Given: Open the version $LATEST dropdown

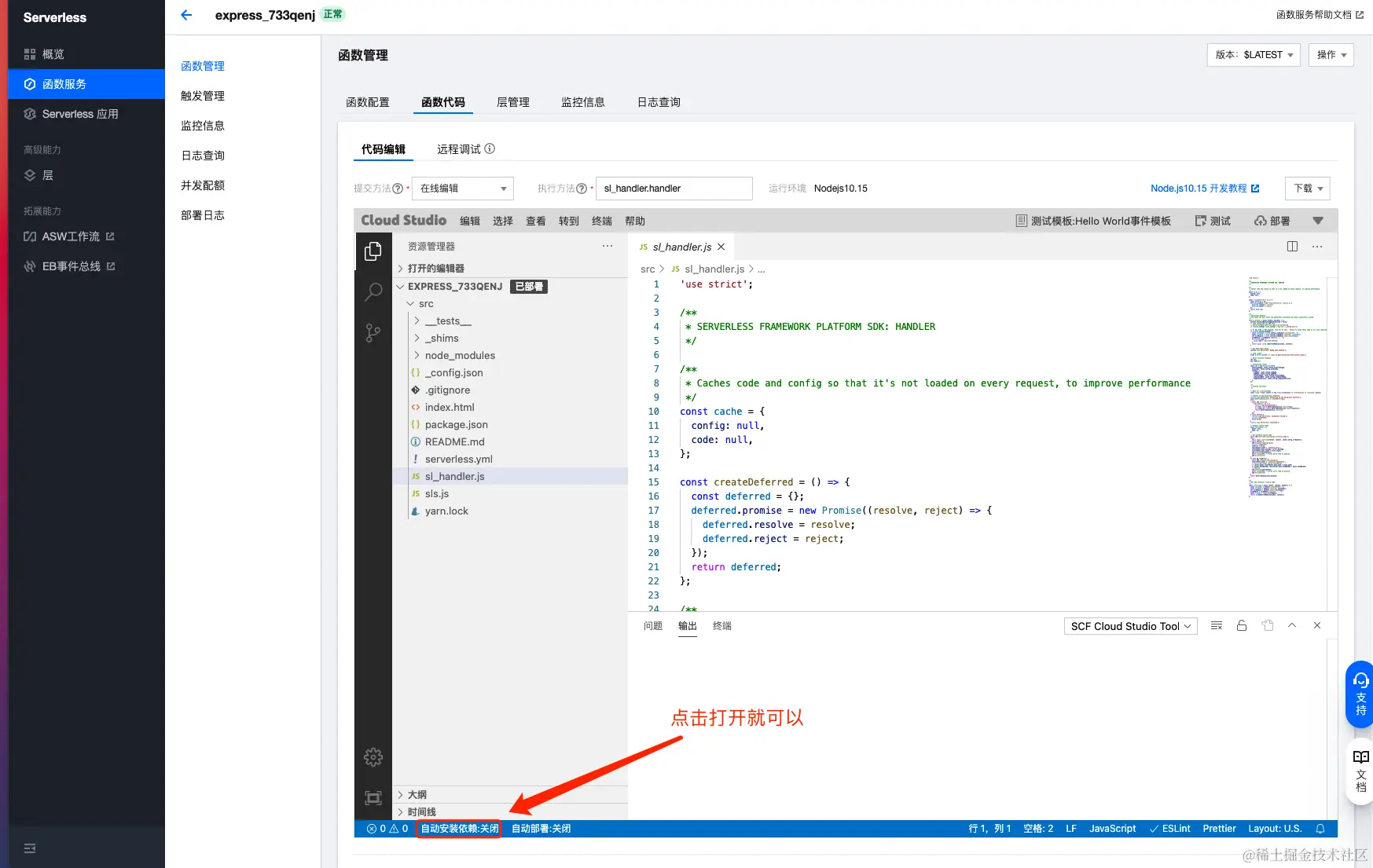Looking at the screenshot, I should tap(1254, 55).
